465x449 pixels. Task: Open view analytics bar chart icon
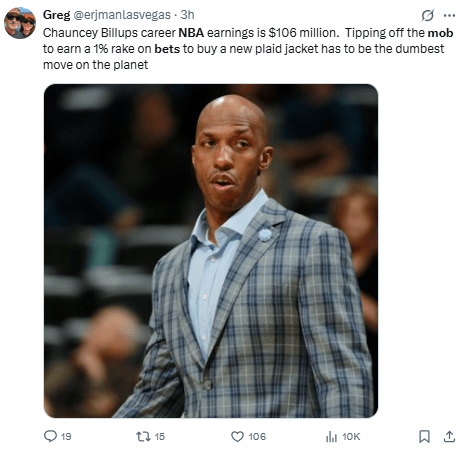pos(331,436)
